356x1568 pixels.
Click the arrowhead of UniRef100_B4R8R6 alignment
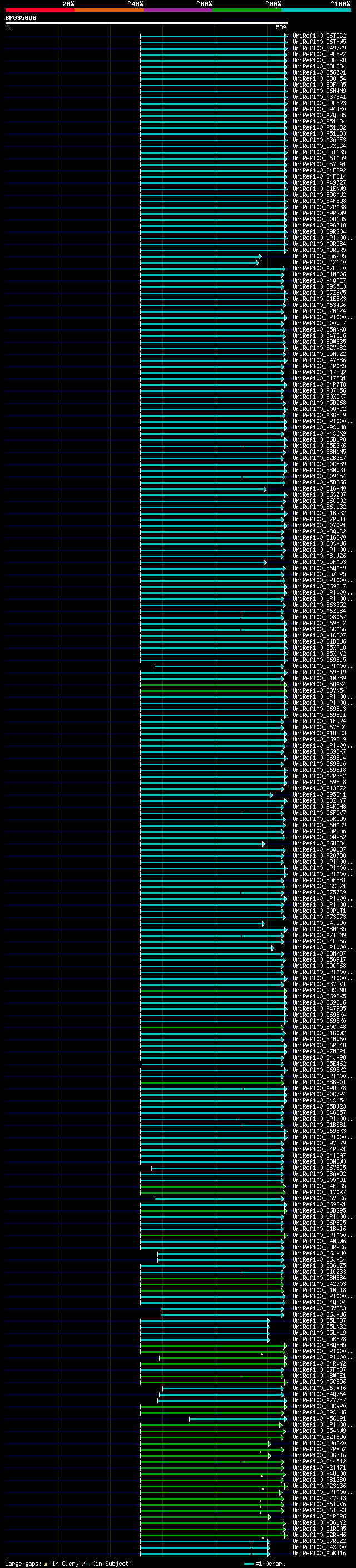(270, 1516)
